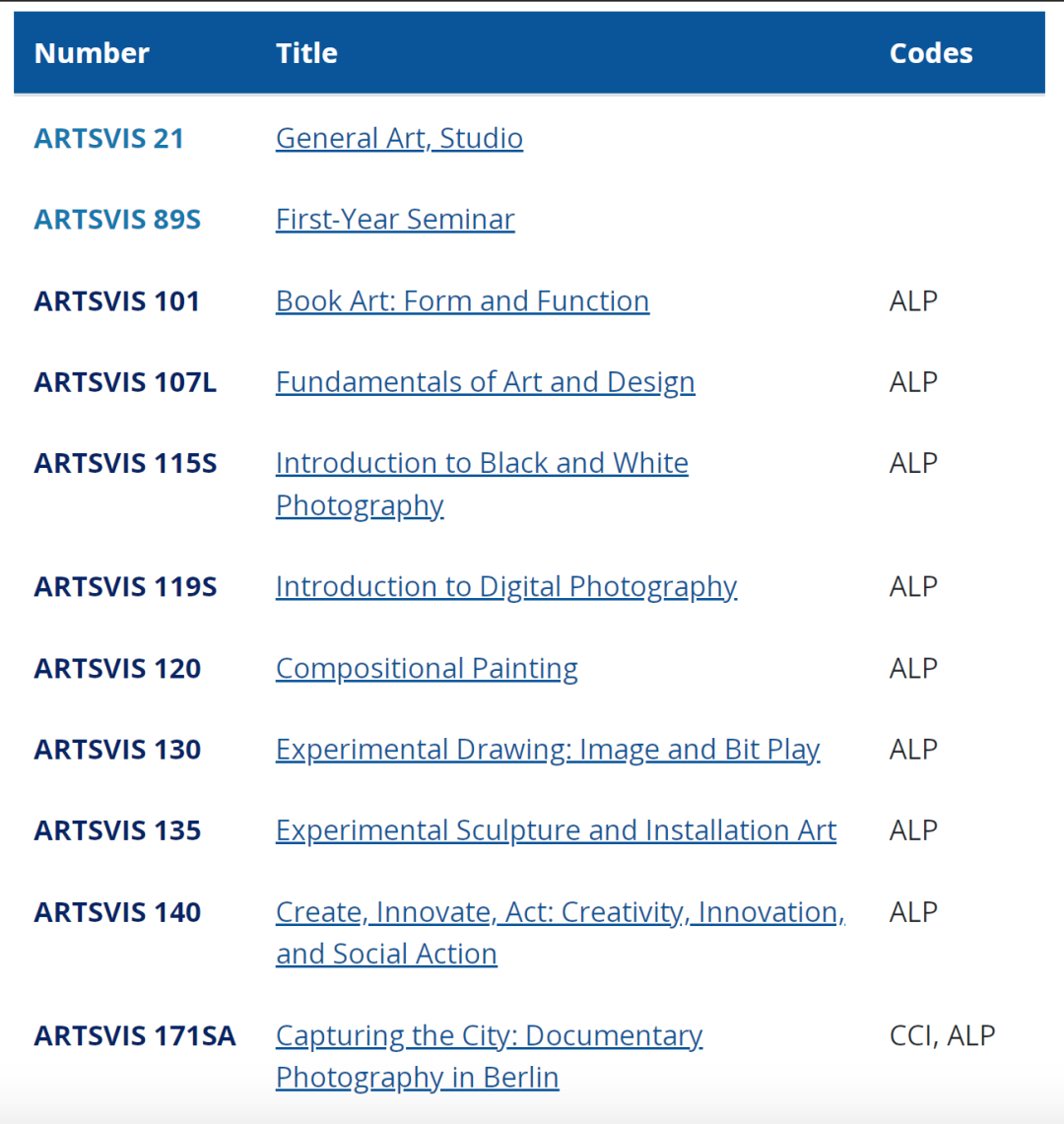1064x1124 pixels.
Task: Click the Codes column header
Action: pyautogui.click(x=931, y=53)
